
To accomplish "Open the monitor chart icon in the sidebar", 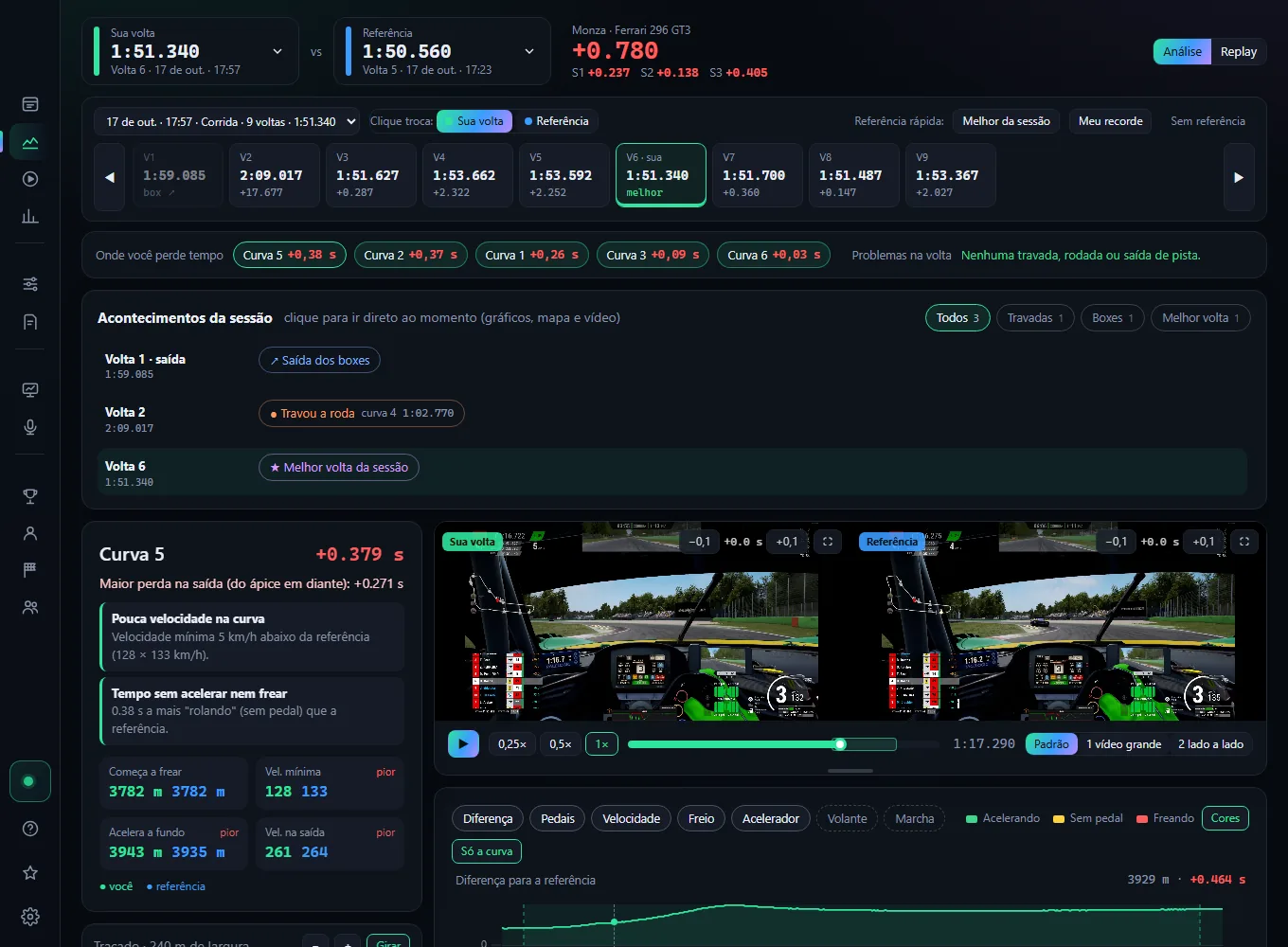I will (x=30, y=389).
